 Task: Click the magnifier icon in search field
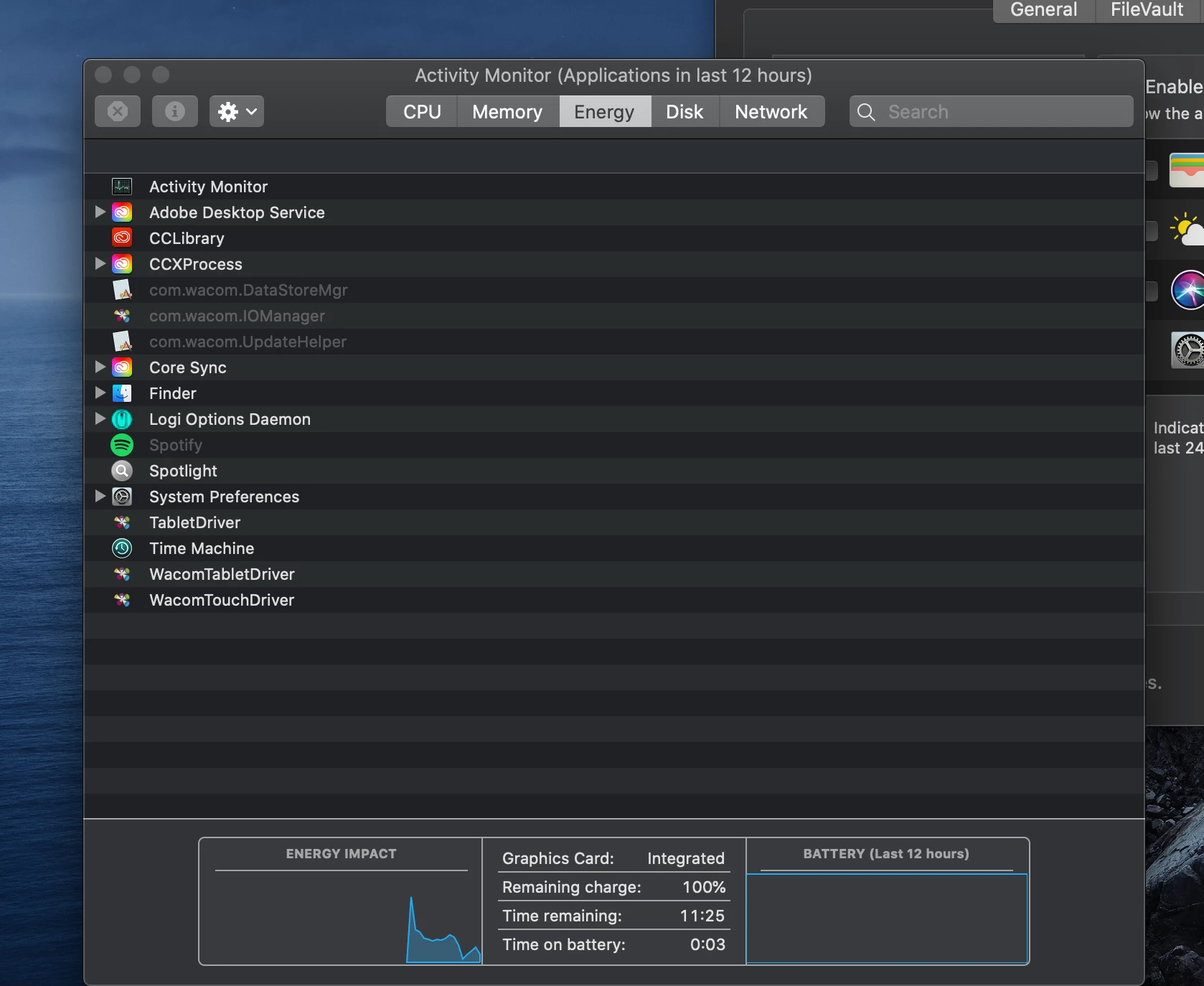(x=866, y=112)
